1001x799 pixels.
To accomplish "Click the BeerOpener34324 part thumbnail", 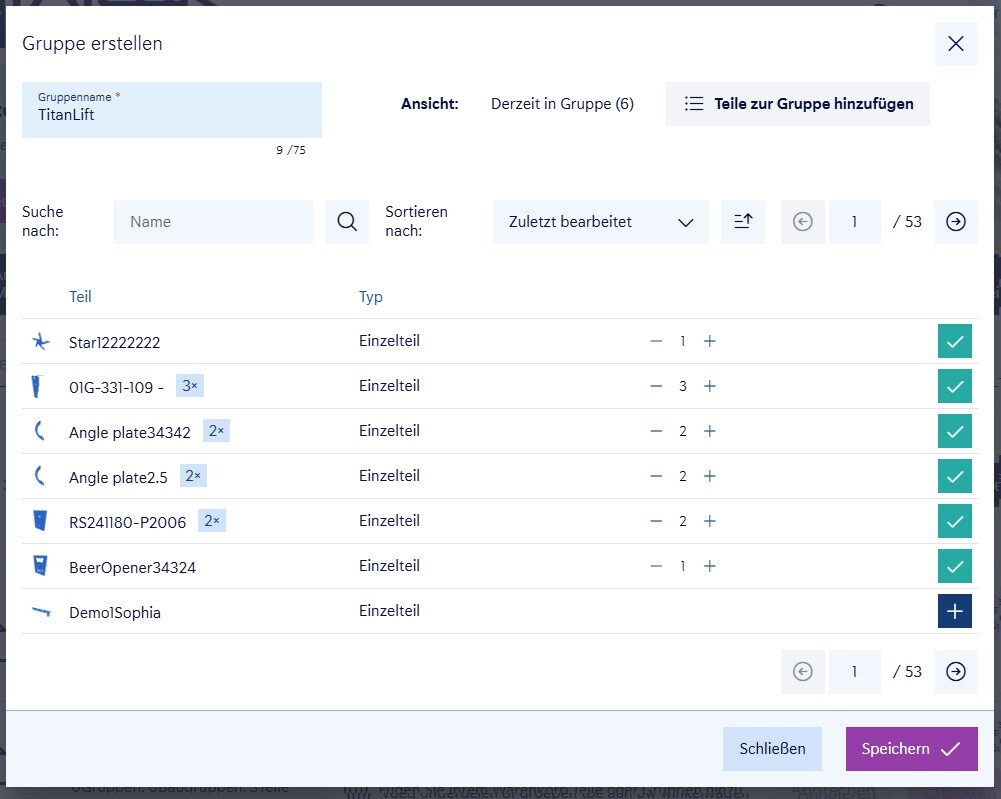I will pos(40,566).
